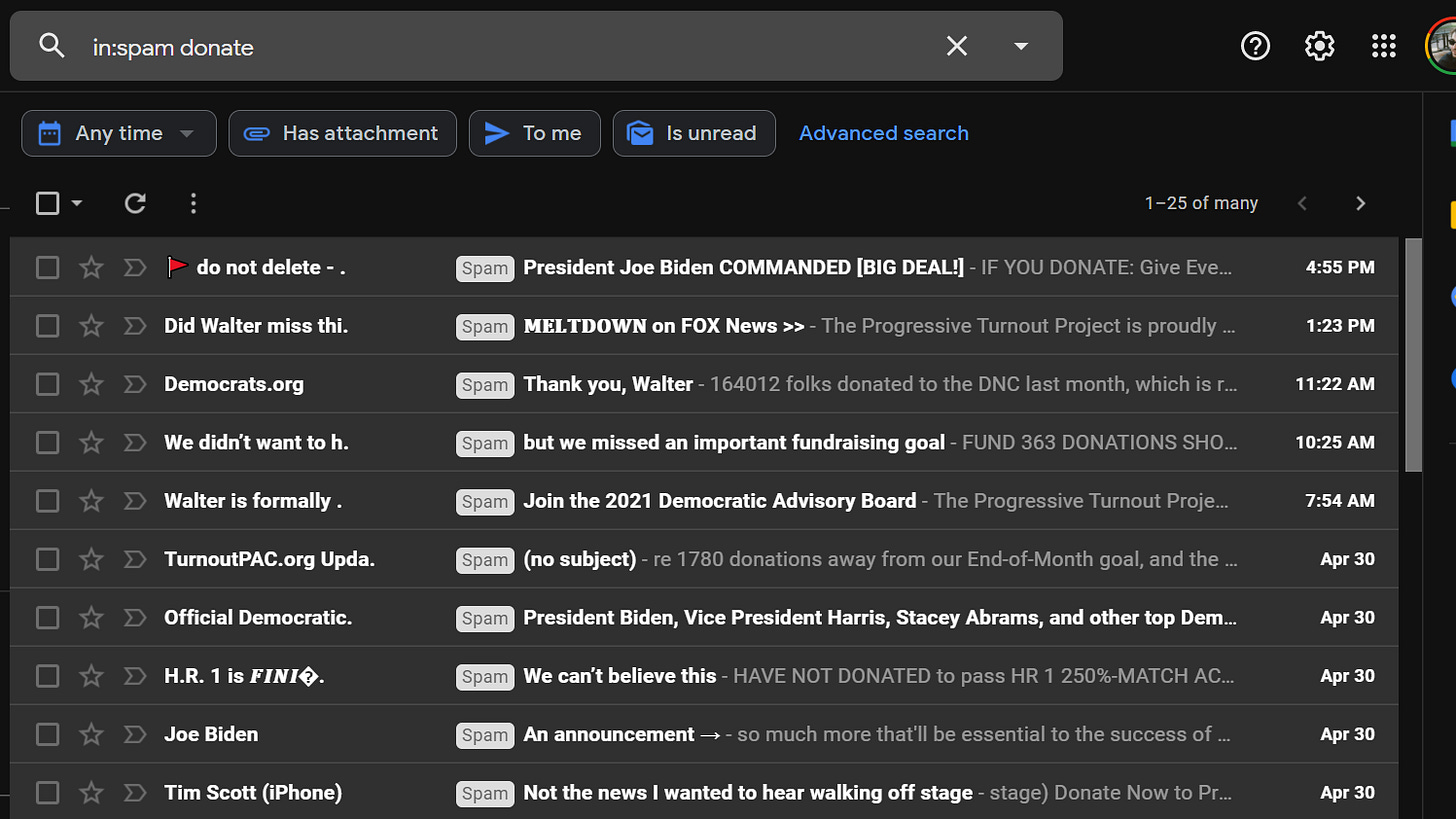Select the 'H.R. 1 is FINI' email checkbox
Viewport: 1456px width, 819px height.
[47, 676]
